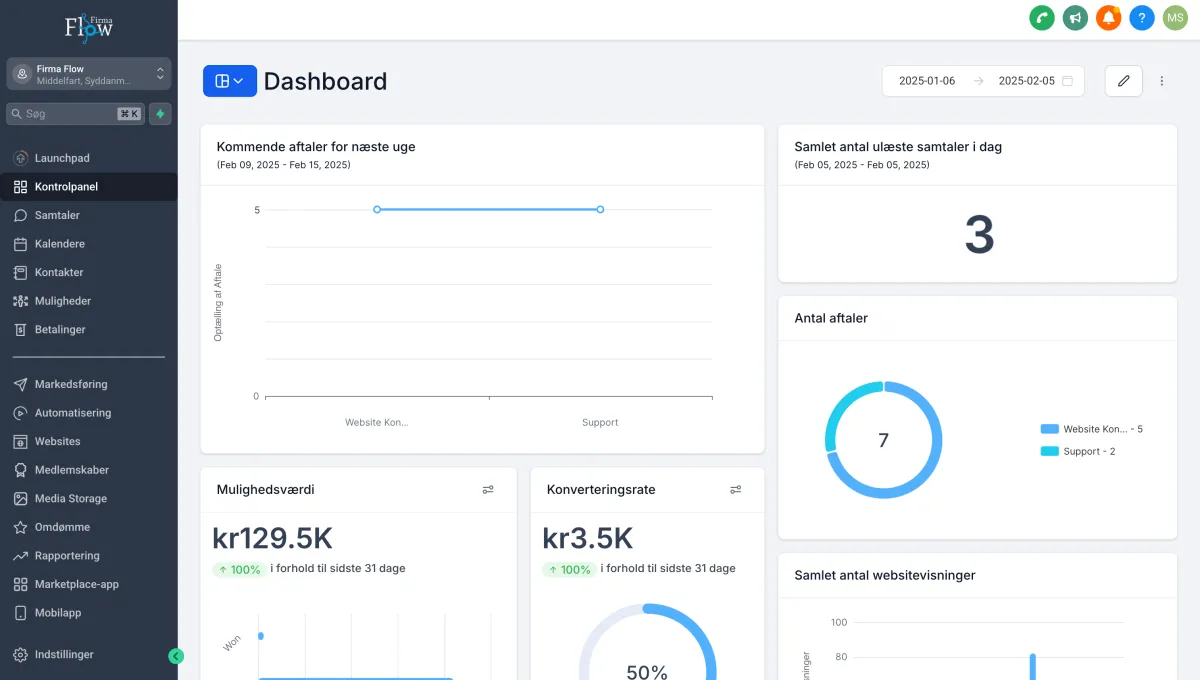This screenshot has width=1200, height=680.
Task: Click the Firma Flow logo
Action: (89, 26)
